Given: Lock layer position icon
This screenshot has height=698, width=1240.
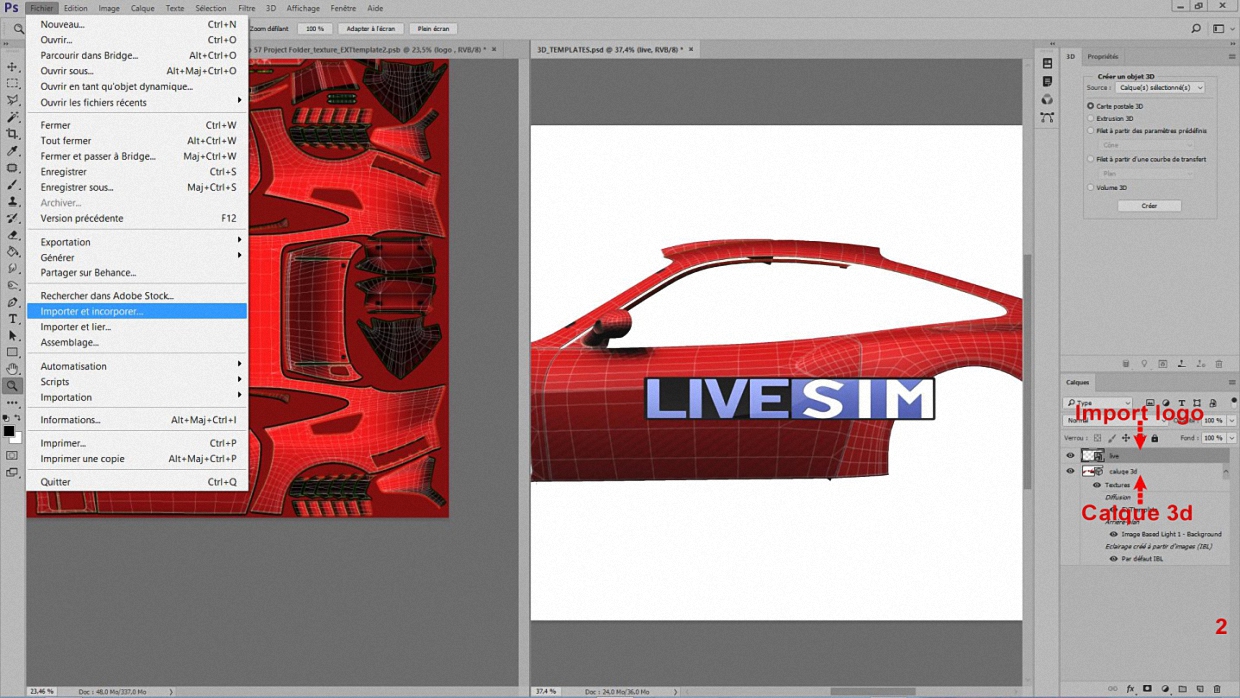Looking at the screenshot, I should click(1126, 438).
